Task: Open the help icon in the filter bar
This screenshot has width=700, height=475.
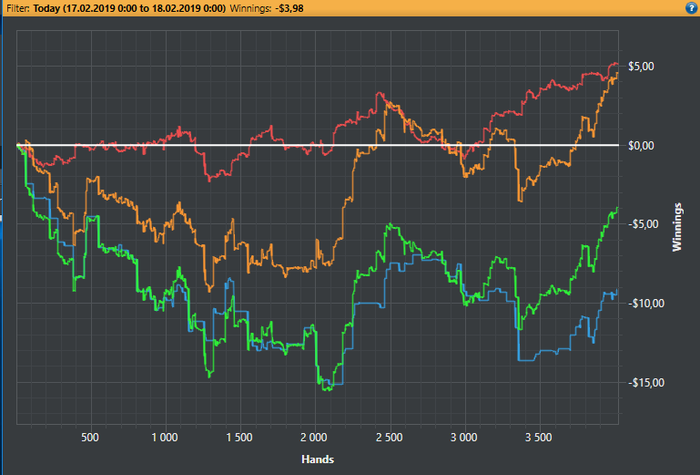Action: [x=691, y=8]
